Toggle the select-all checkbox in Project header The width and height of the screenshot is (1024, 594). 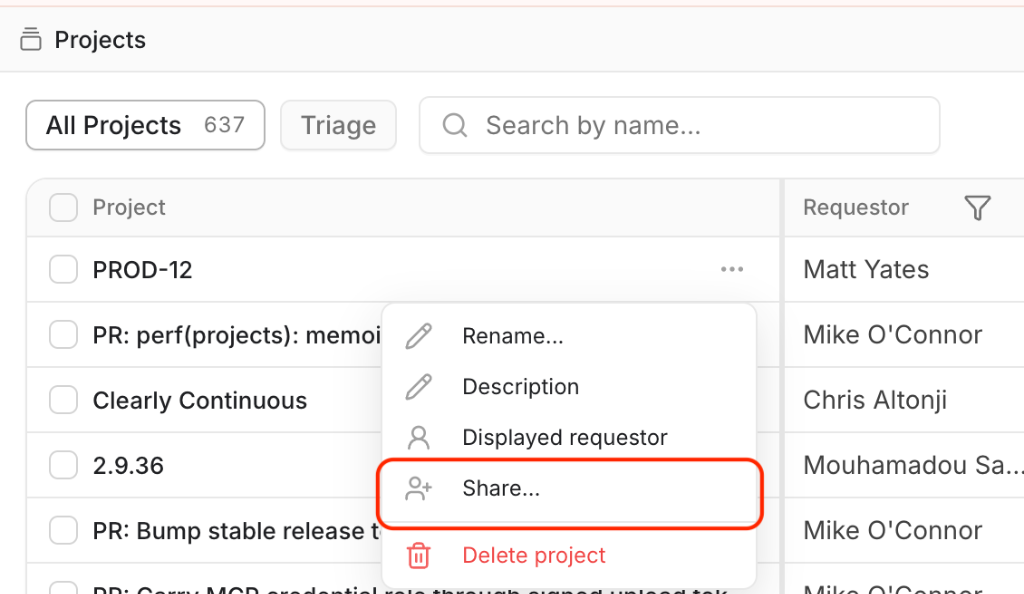pos(63,208)
